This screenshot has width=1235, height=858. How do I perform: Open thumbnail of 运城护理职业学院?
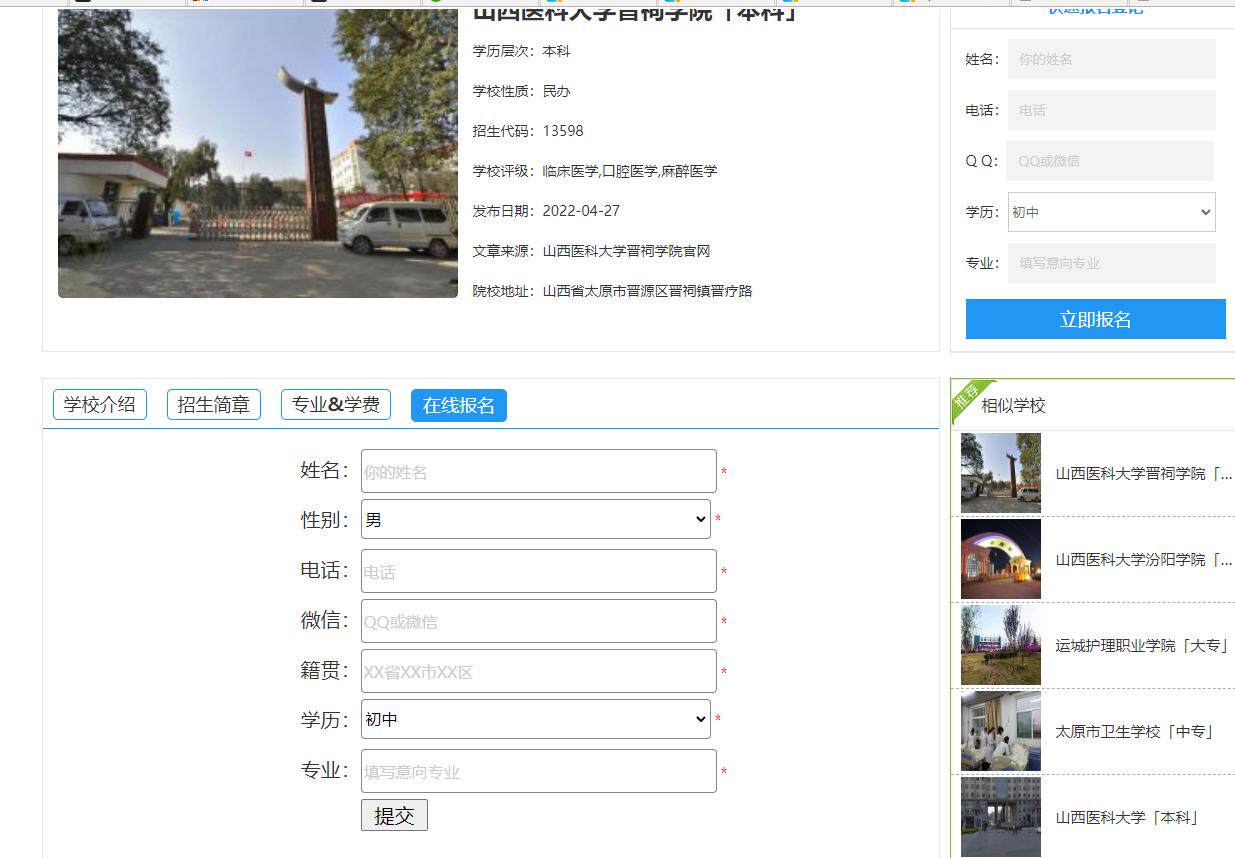pos(1001,645)
